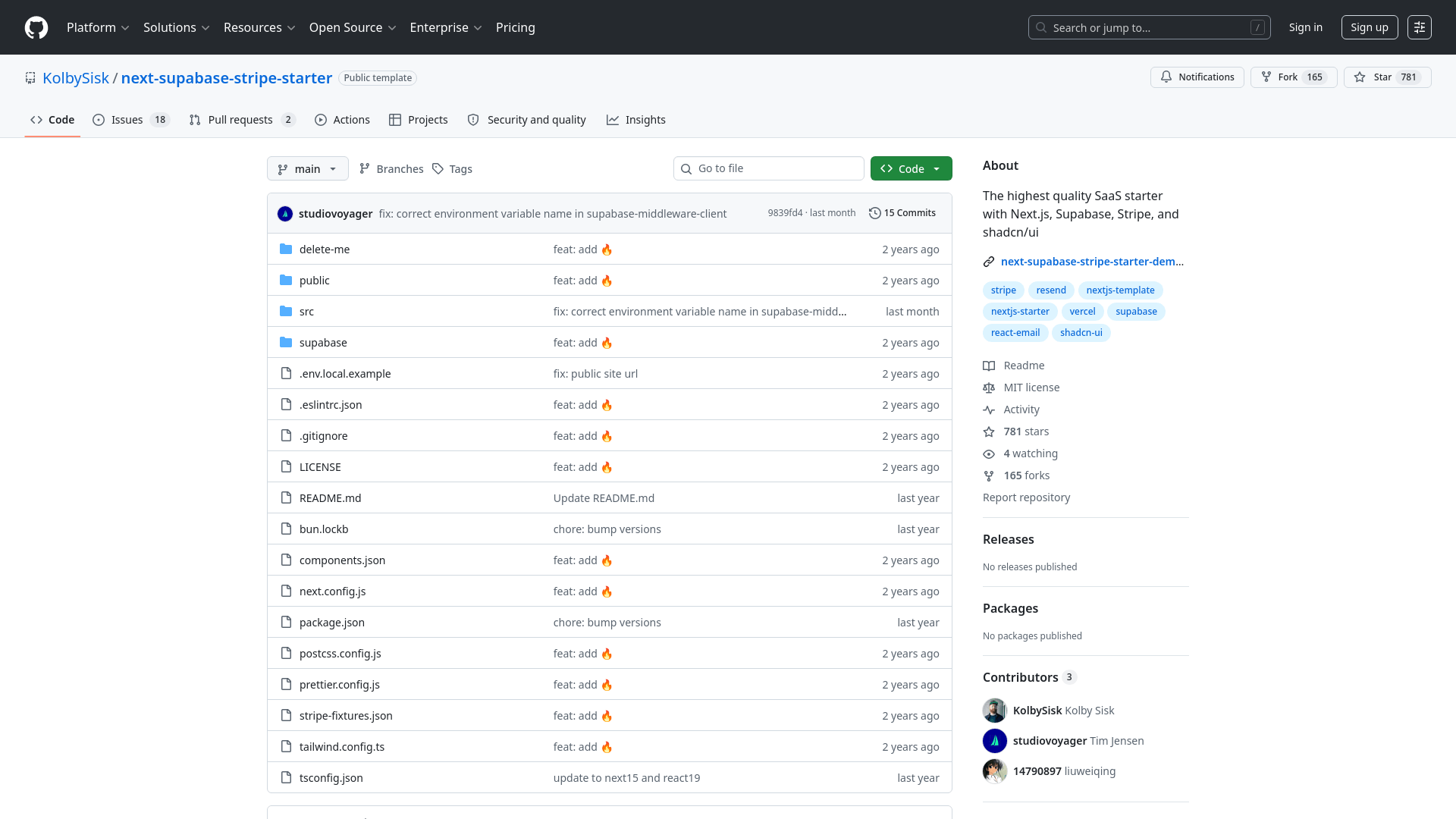Open commit hash 9839fd4
1456x819 pixels.
click(x=785, y=213)
